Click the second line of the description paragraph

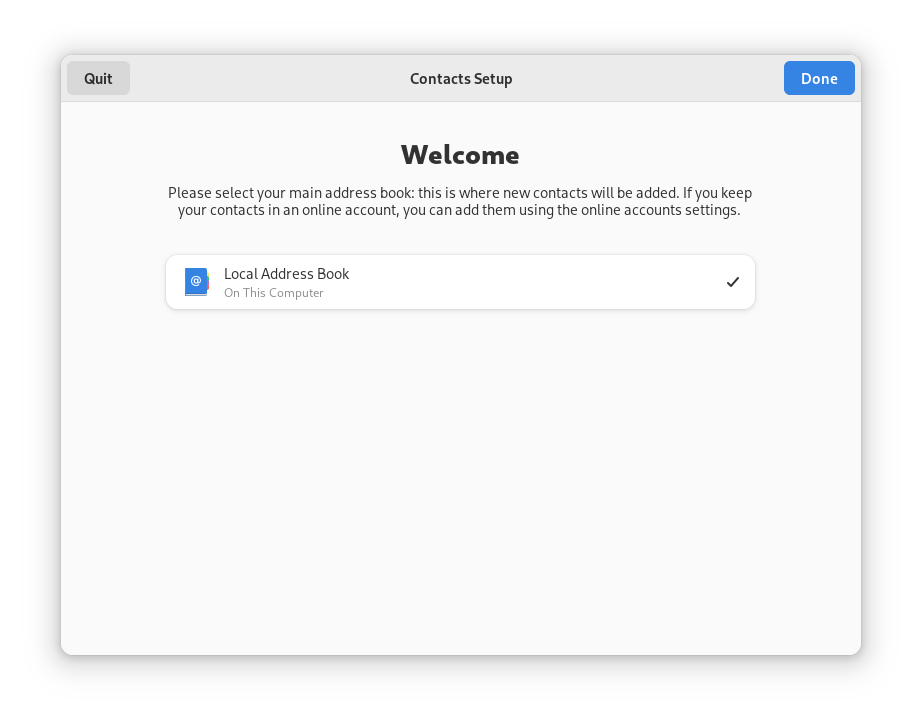click(459, 210)
